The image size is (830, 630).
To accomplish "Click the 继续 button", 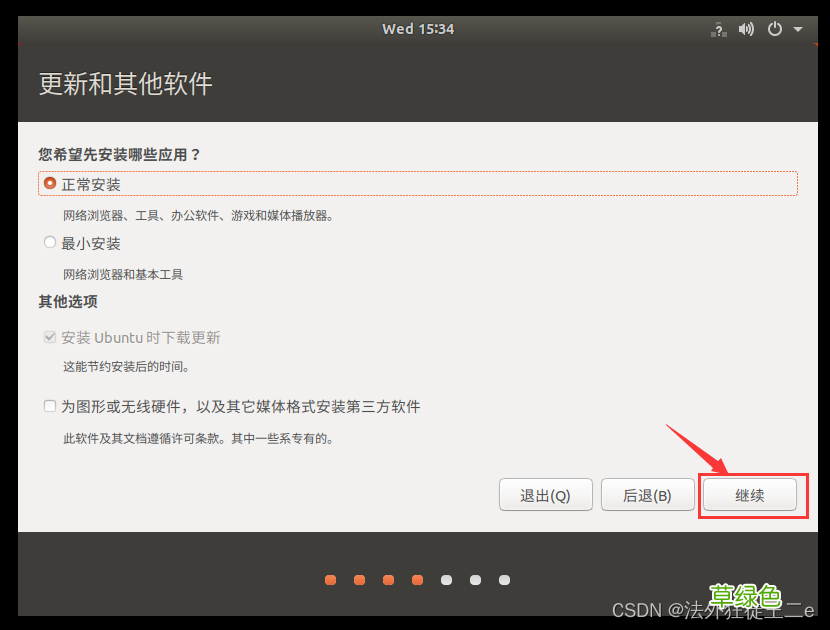I will pos(749,494).
